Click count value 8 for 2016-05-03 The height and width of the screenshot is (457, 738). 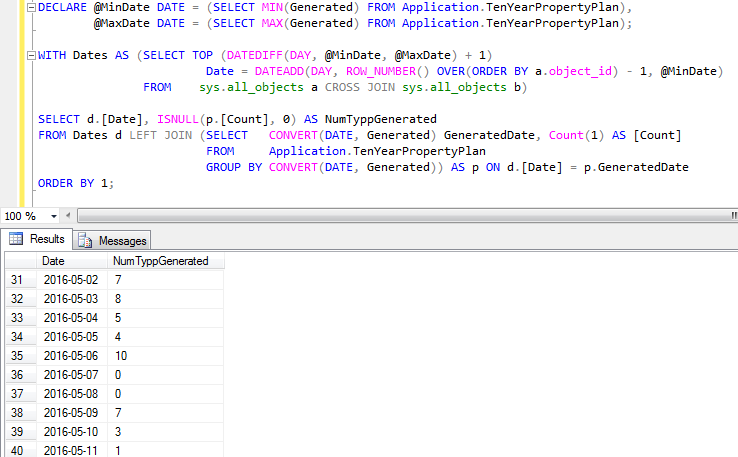[x=166, y=299]
